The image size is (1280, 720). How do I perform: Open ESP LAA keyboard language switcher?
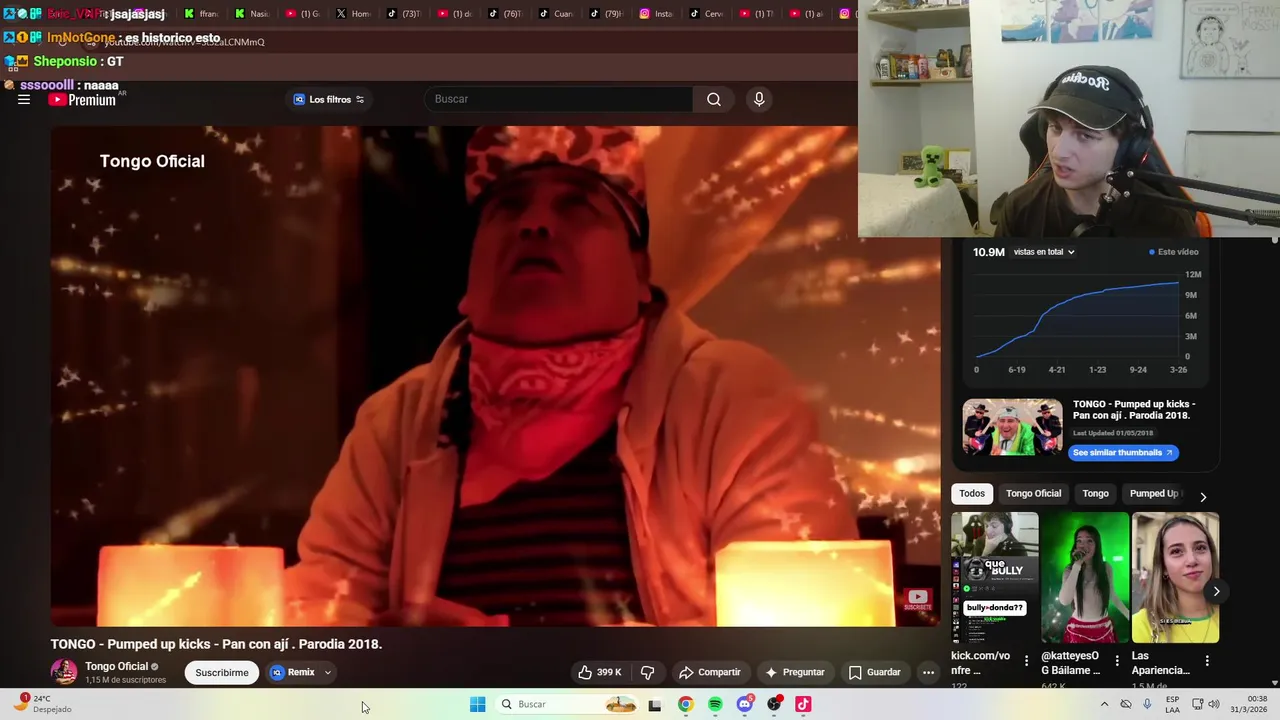click(1172, 704)
